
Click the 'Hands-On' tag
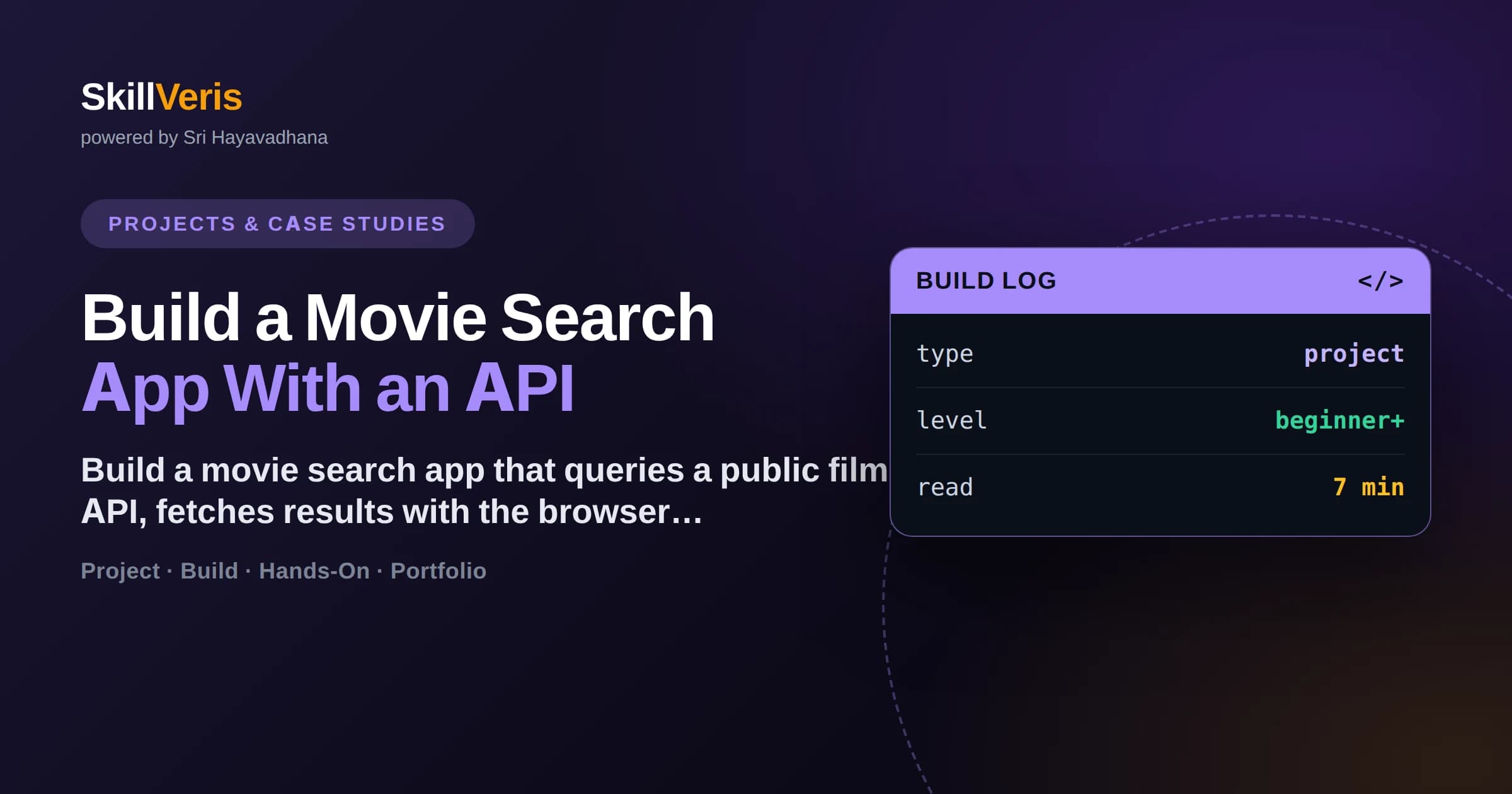(x=314, y=571)
